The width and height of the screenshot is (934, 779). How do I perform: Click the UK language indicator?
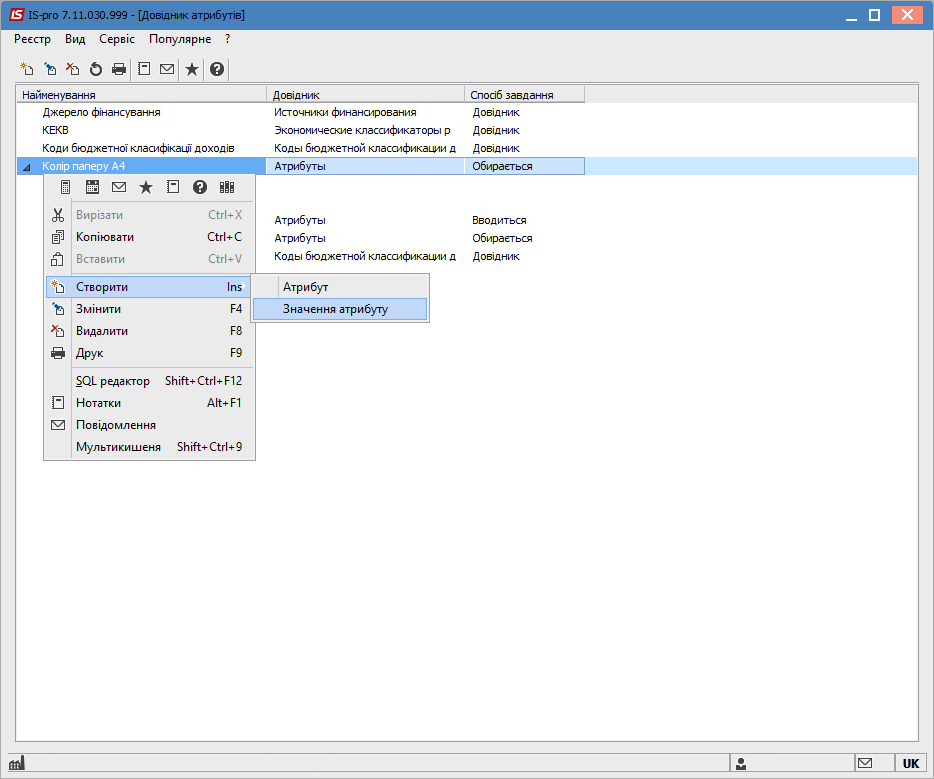[x=911, y=764]
